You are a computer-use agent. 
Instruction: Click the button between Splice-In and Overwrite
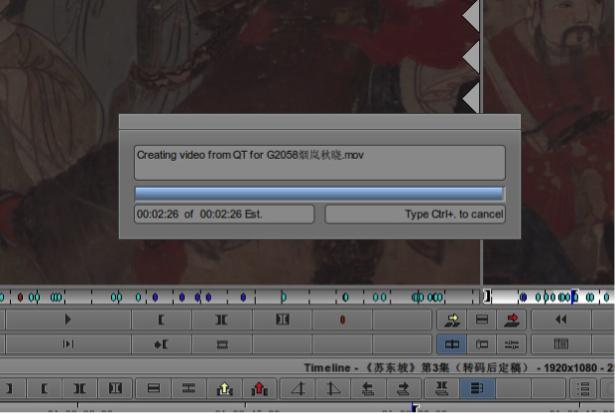(482, 320)
